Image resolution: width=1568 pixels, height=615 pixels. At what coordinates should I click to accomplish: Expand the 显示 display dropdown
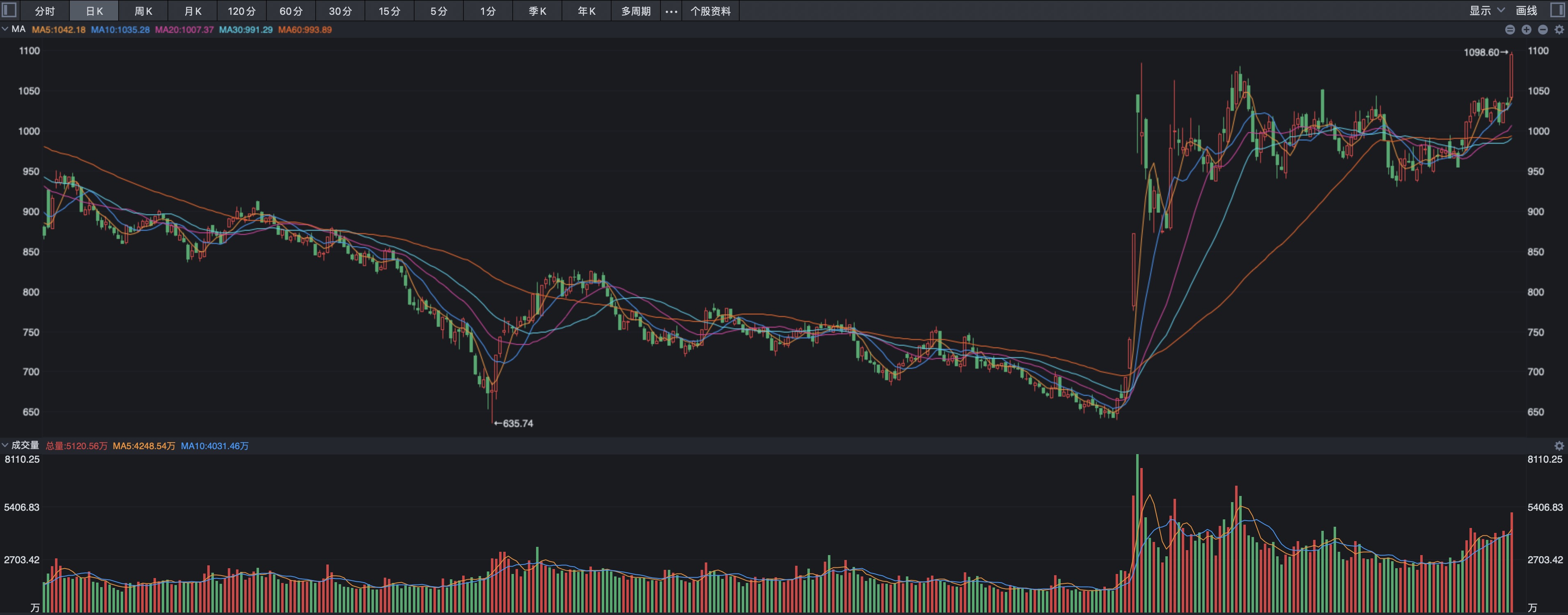(x=1486, y=10)
